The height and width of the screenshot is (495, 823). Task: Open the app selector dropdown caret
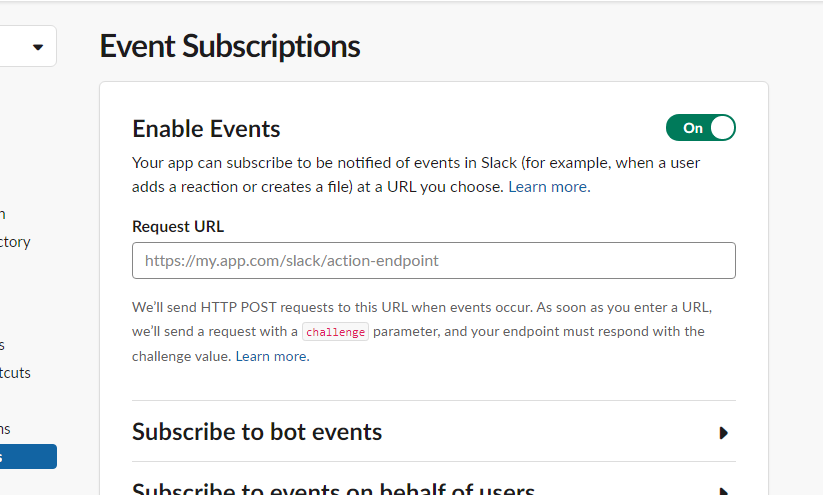(x=38, y=47)
